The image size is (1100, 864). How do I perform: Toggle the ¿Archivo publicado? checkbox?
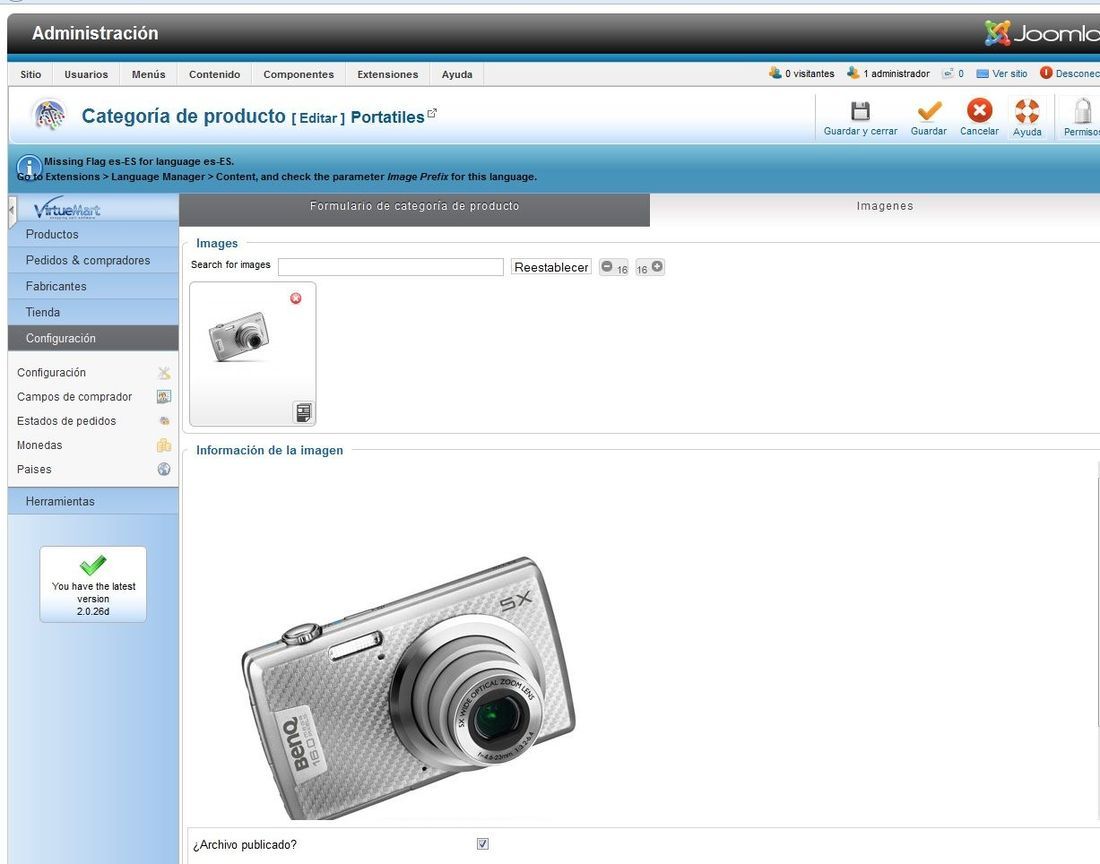tap(483, 844)
